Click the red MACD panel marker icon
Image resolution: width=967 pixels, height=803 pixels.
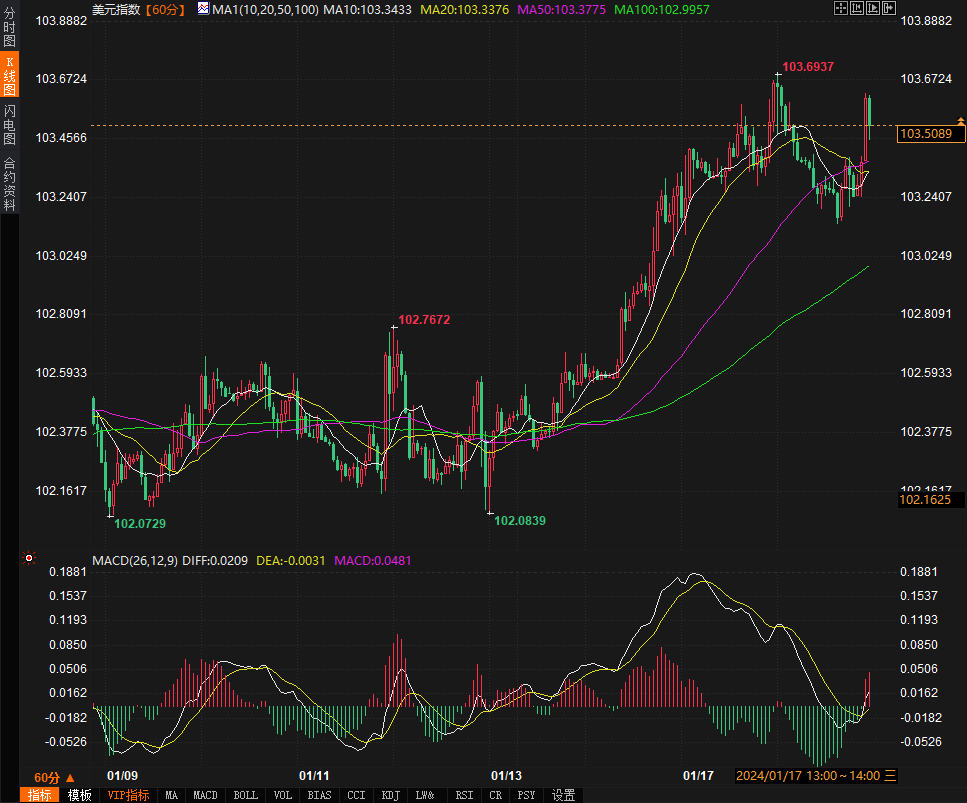29,559
